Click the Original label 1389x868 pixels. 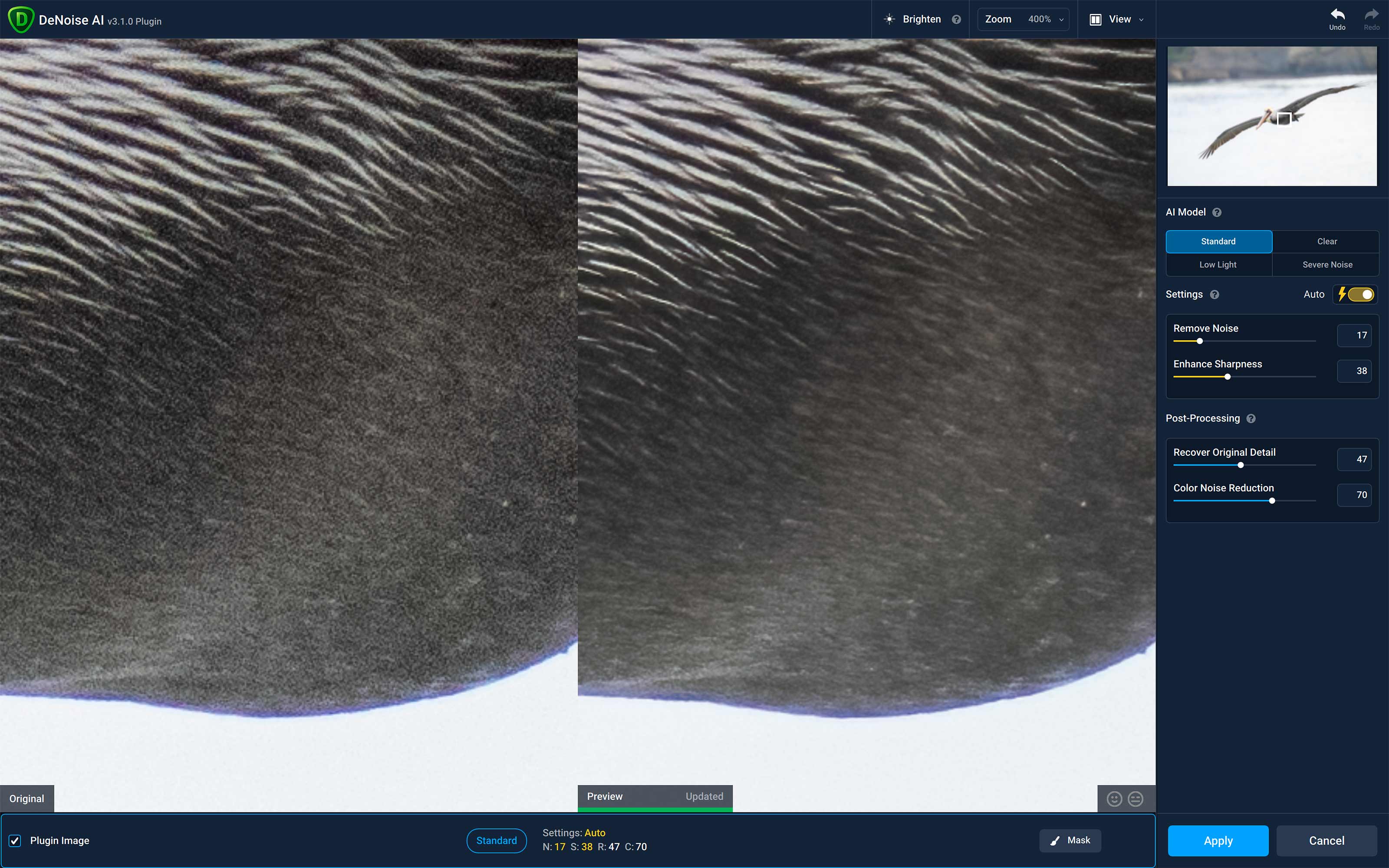[x=27, y=799]
